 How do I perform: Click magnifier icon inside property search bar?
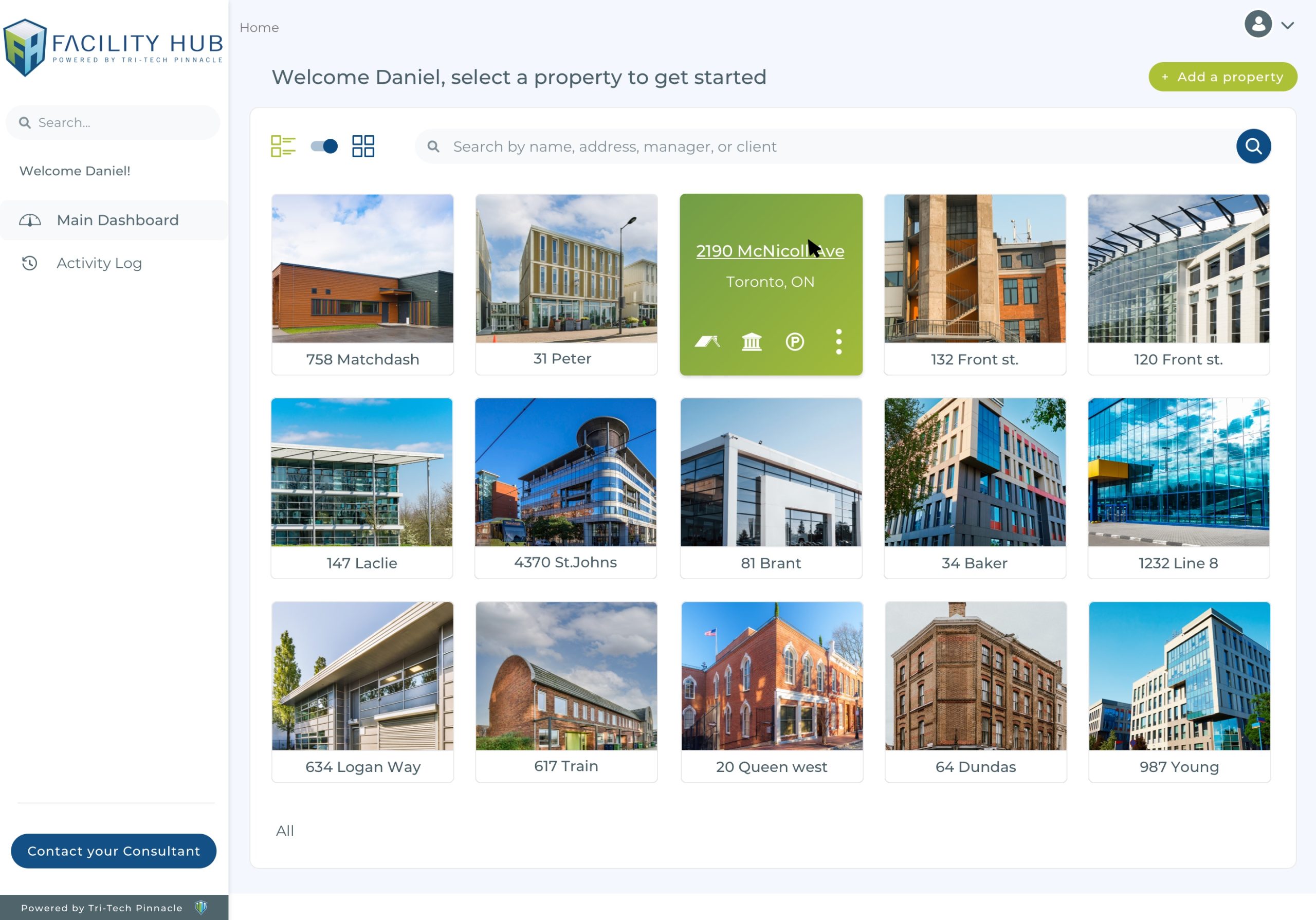(x=433, y=147)
